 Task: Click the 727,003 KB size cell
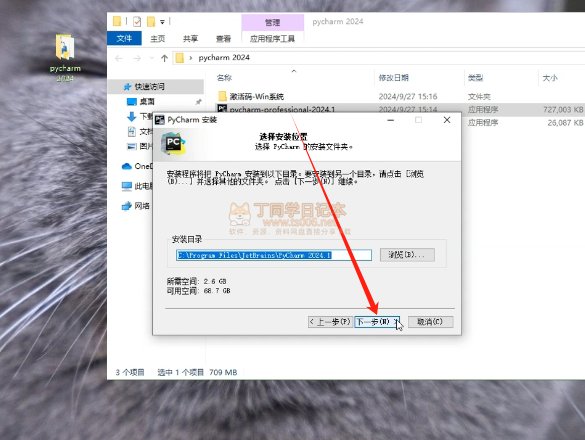563,109
